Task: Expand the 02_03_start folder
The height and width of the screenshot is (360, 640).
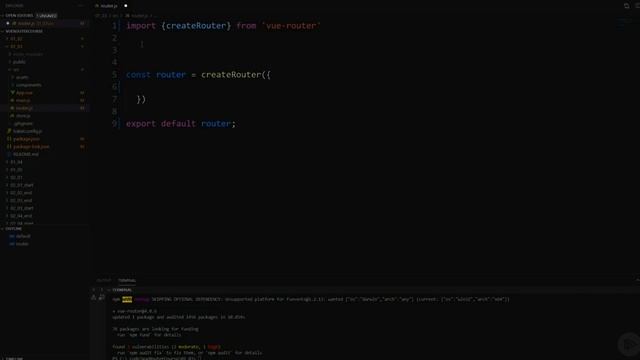Action: click(22, 208)
